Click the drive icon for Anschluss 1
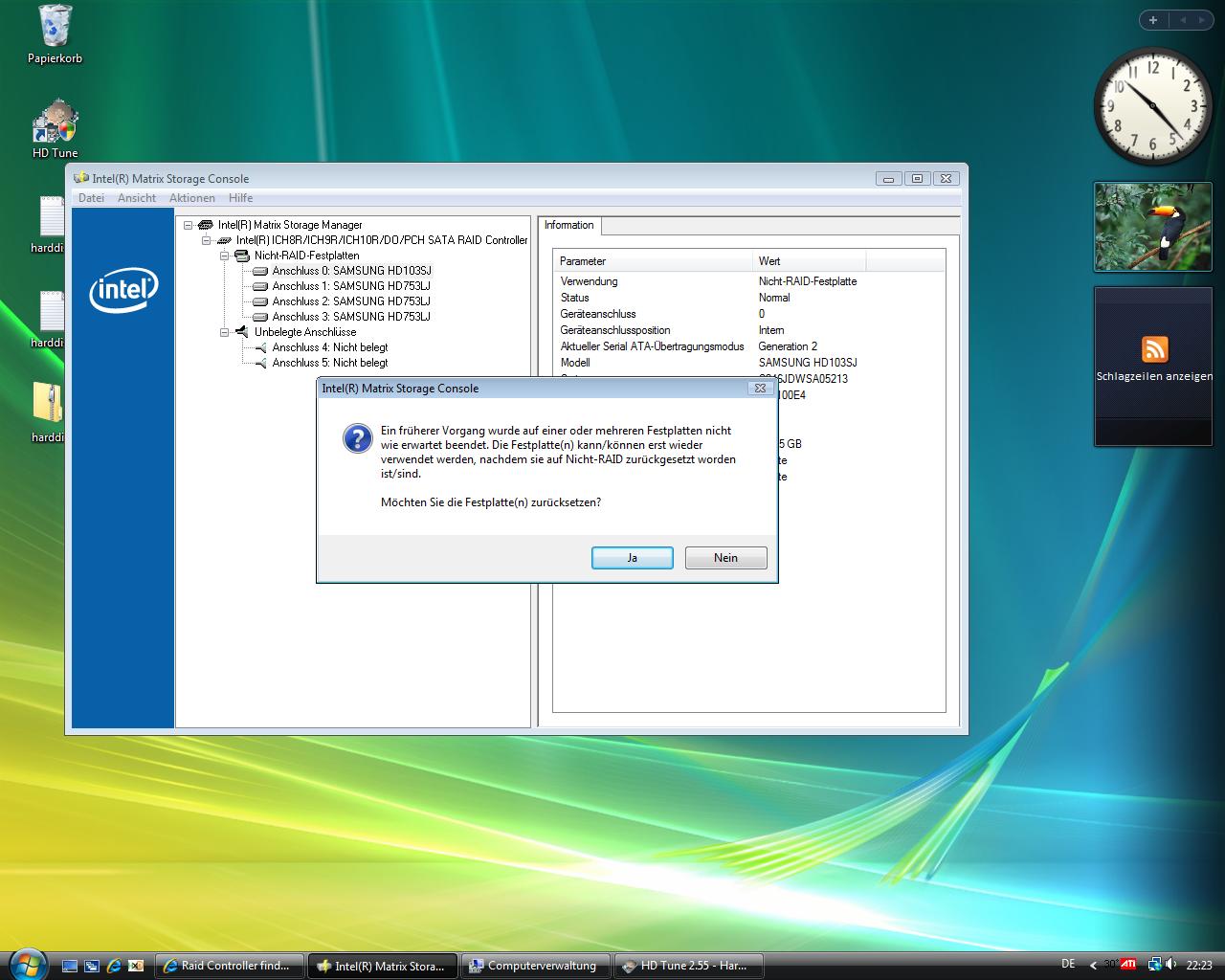The width and height of the screenshot is (1225, 980). [x=259, y=286]
